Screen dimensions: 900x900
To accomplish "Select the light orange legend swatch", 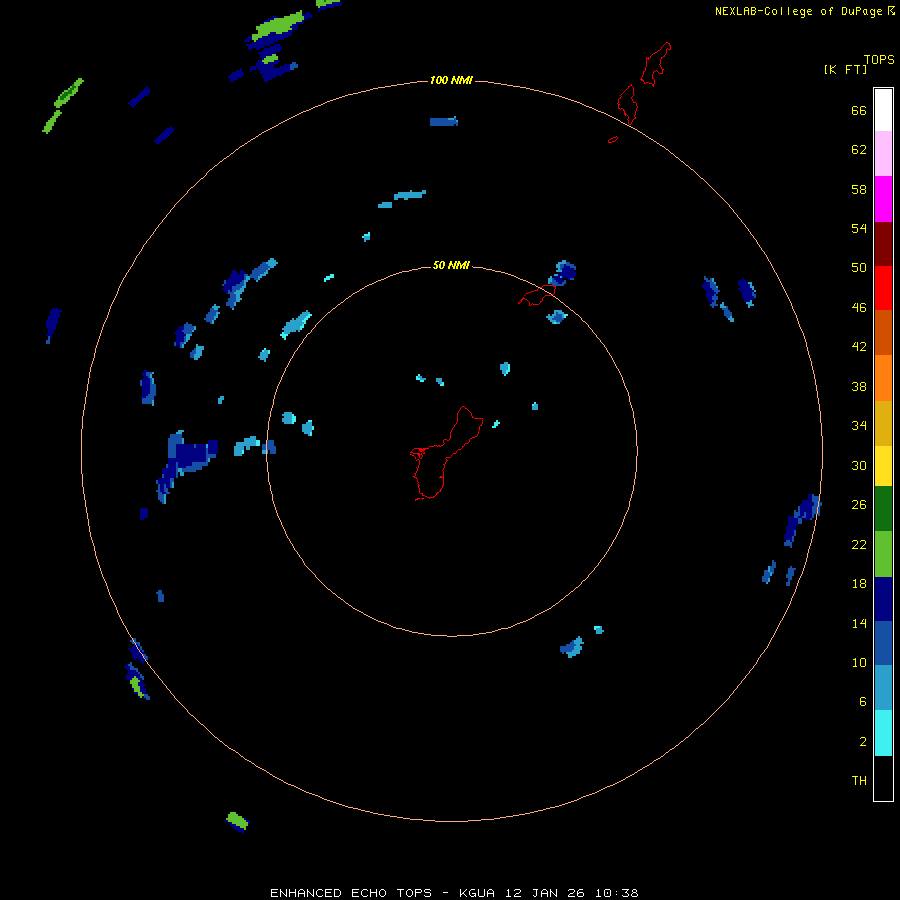I will pos(883,378).
